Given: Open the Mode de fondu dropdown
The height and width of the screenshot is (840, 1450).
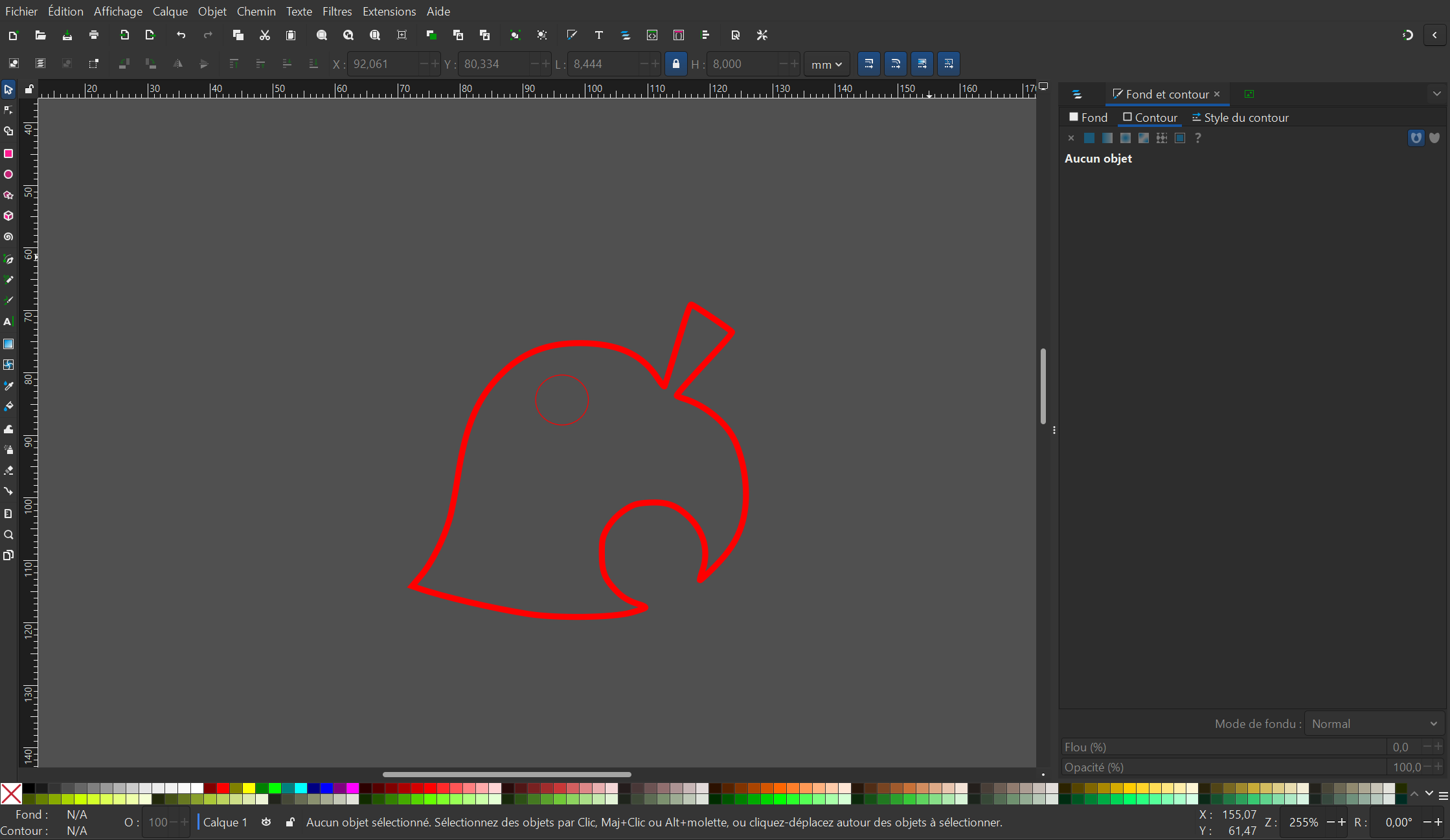Looking at the screenshot, I should tap(1374, 723).
